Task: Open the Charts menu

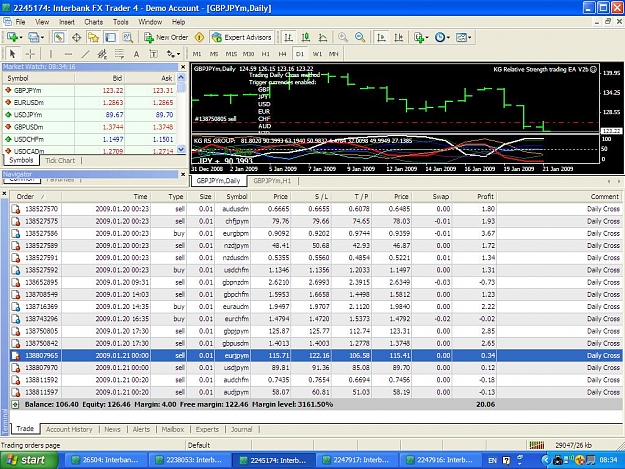Action: pos(93,22)
